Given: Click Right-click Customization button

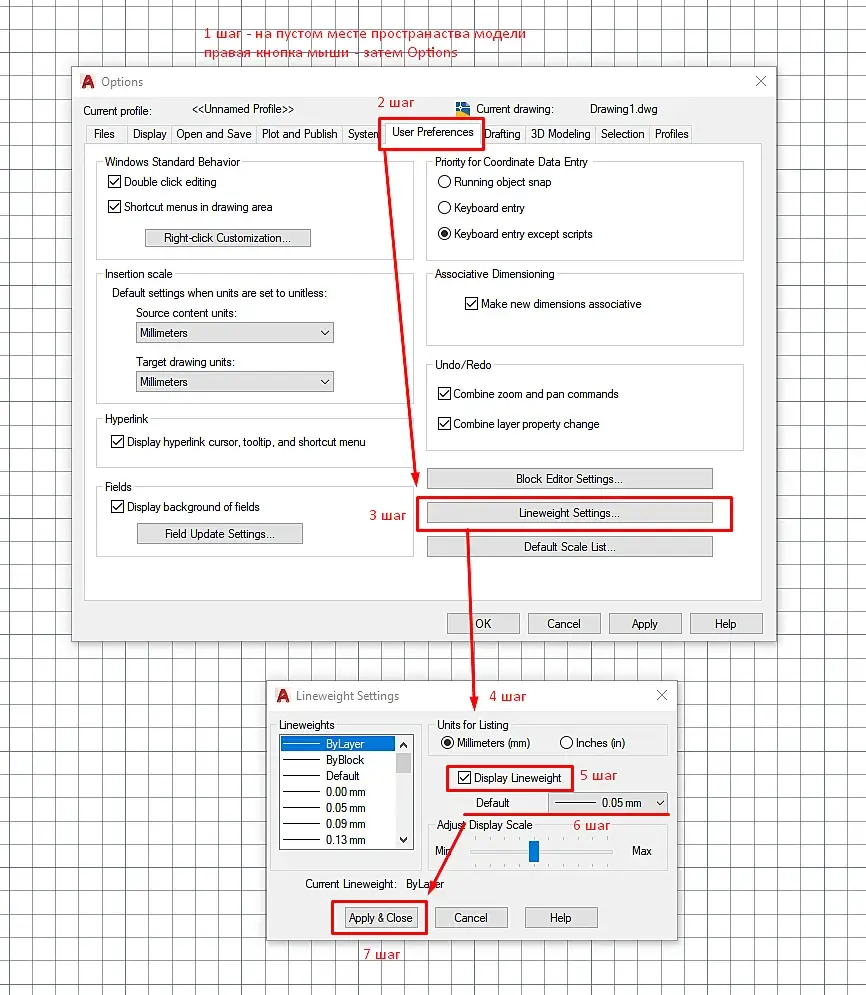Looking at the screenshot, I should (228, 238).
